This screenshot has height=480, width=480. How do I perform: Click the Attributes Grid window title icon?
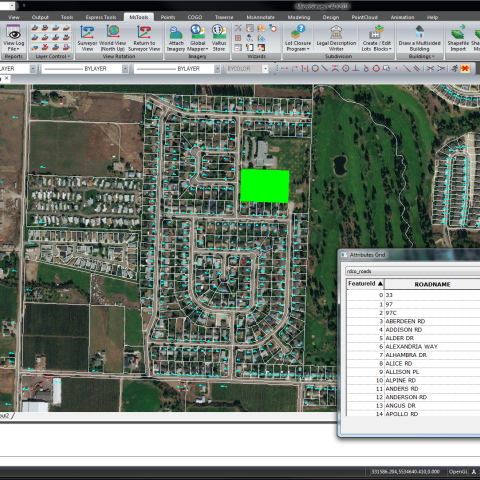point(344,255)
